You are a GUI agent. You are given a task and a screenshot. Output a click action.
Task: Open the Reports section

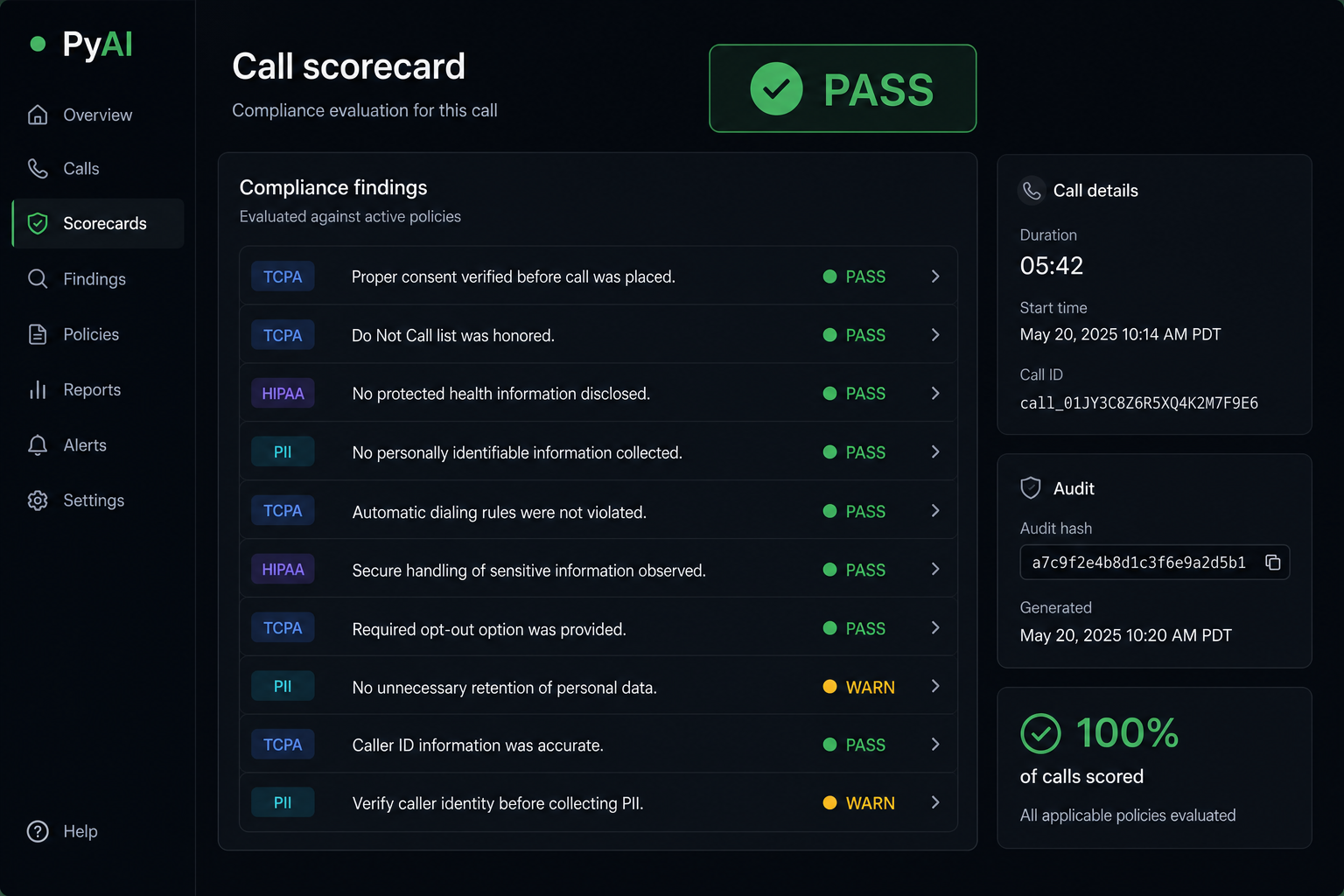(x=97, y=389)
